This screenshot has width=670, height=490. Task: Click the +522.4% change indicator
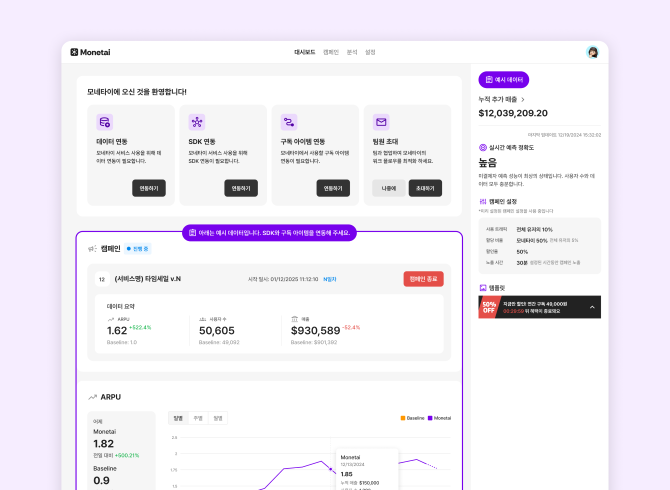[140, 328]
